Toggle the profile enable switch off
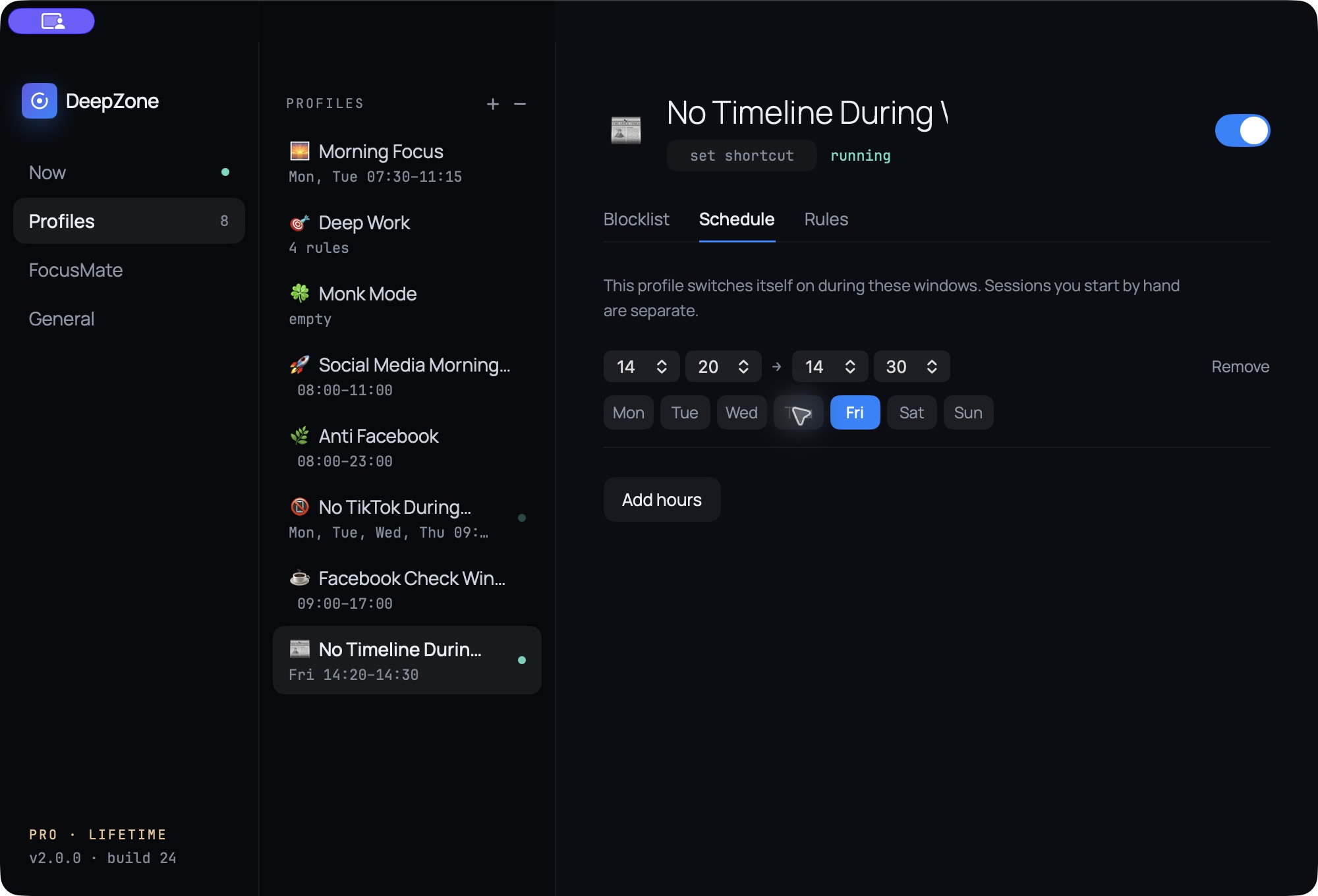The image size is (1318, 896). pyautogui.click(x=1242, y=130)
